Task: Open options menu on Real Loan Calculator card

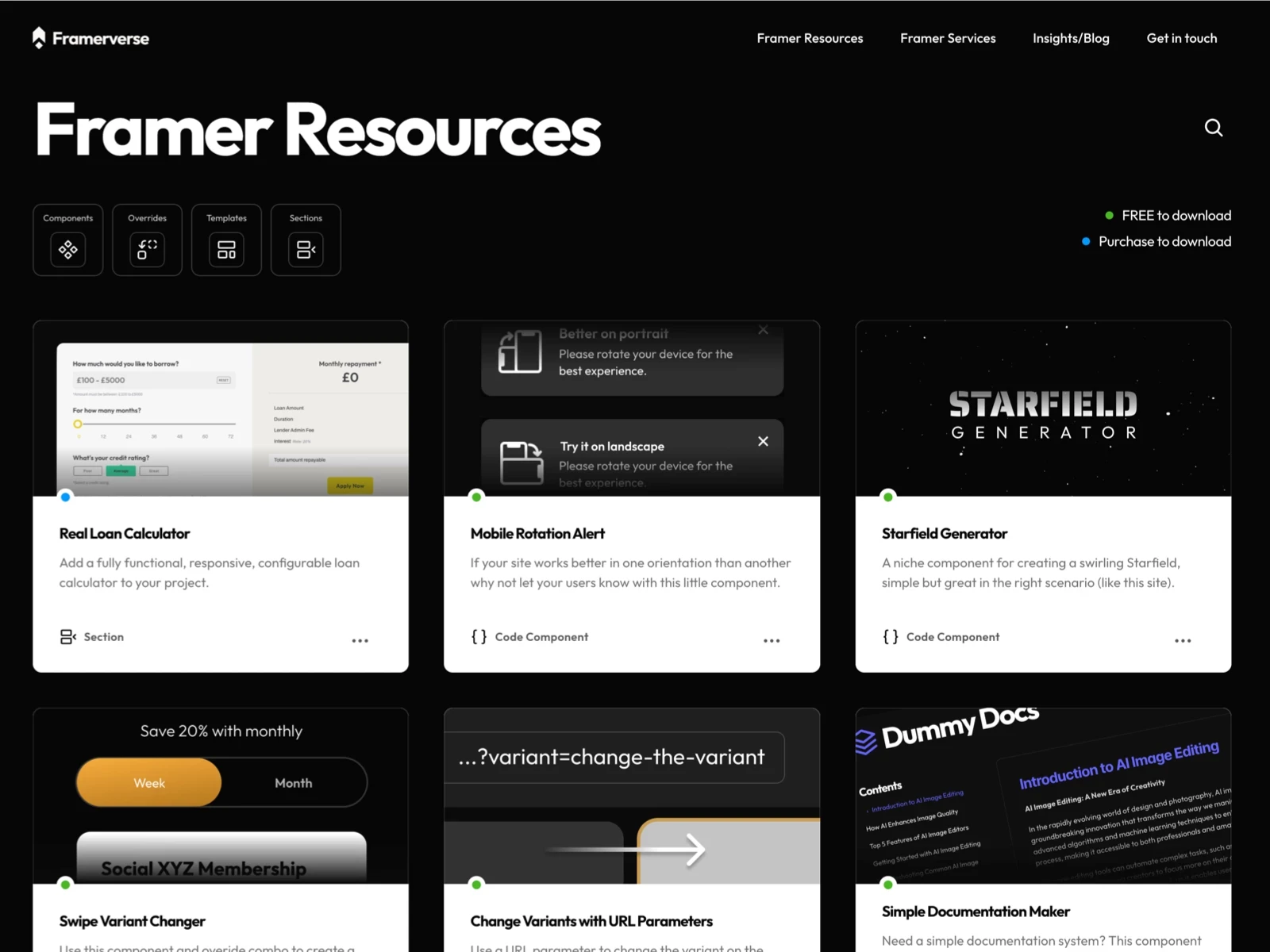Action: coord(360,640)
